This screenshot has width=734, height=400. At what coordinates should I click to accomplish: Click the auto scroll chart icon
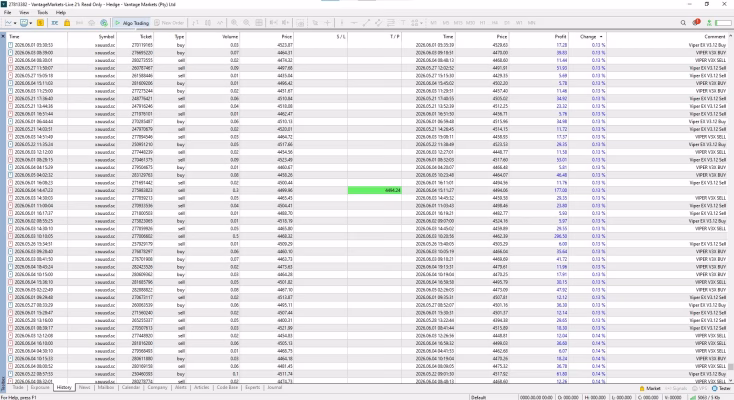[x=273, y=22]
